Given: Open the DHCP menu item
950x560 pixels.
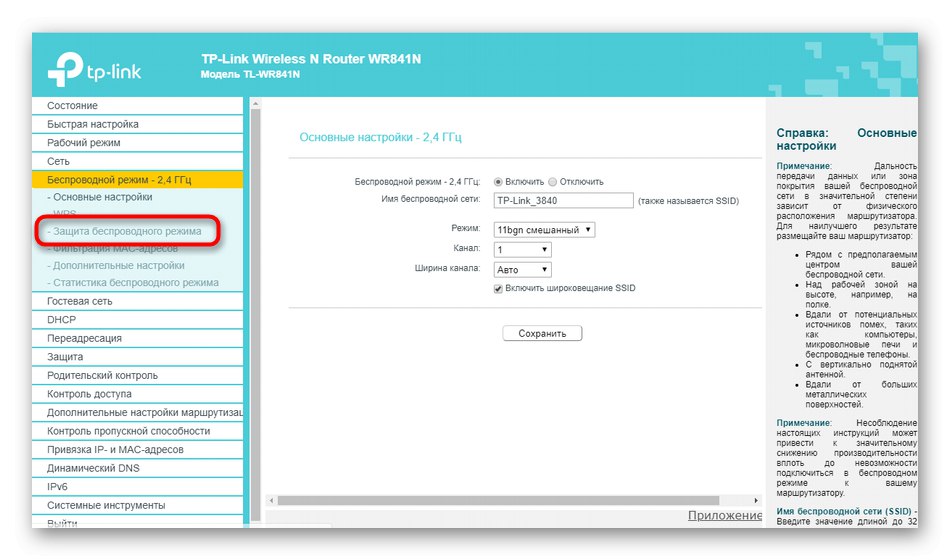Looking at the screenshot, I should [x=138, y=320].
